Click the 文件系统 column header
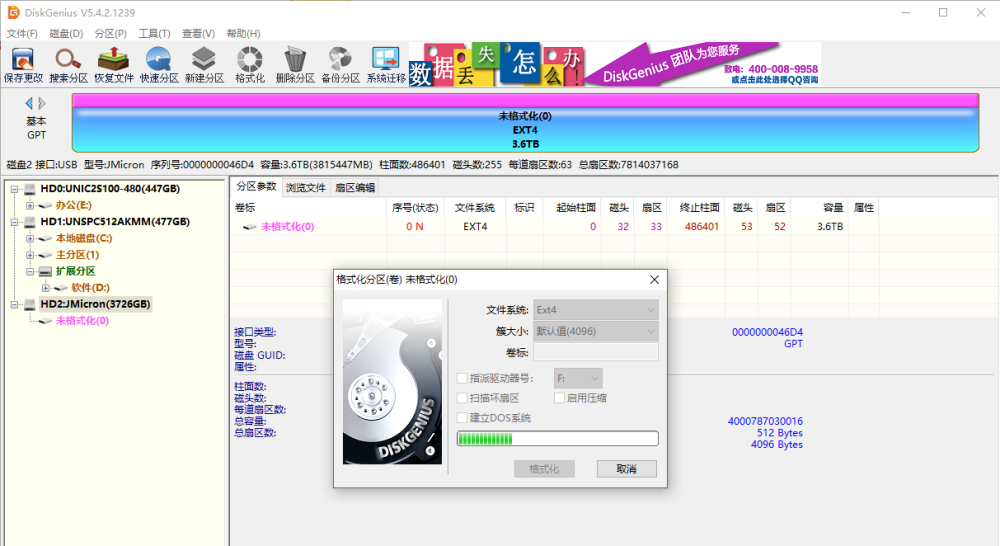The width and height of the screenshot is (1000, 546). (474, 207)
